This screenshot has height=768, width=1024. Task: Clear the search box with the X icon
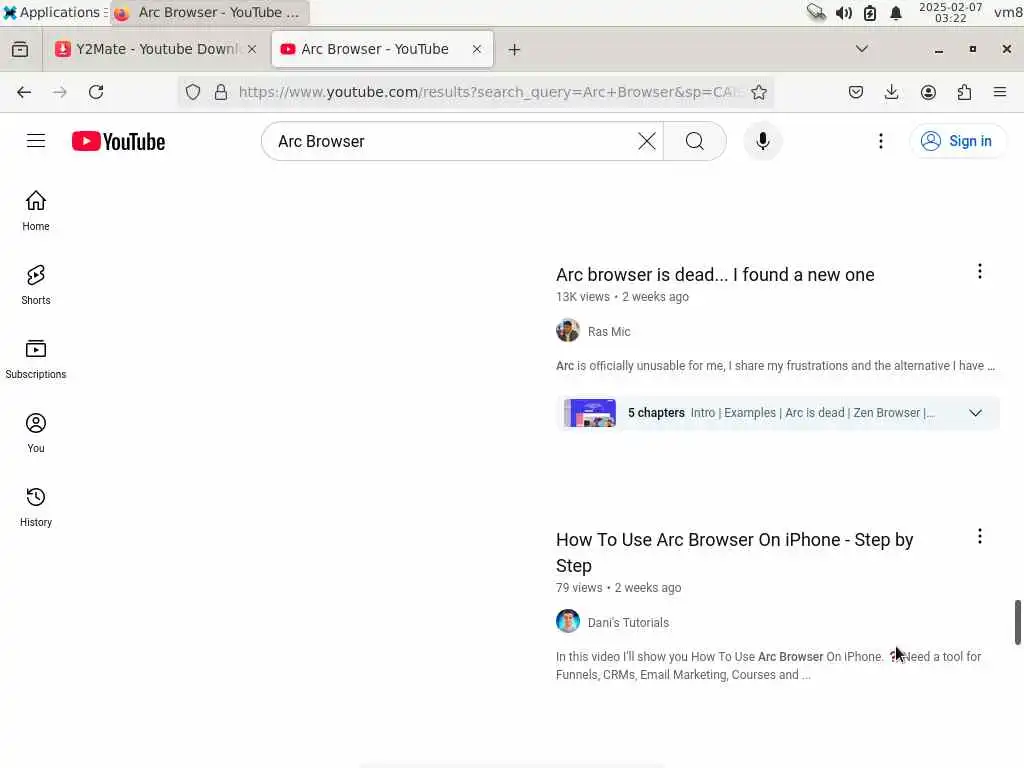(x=647, y=141)
